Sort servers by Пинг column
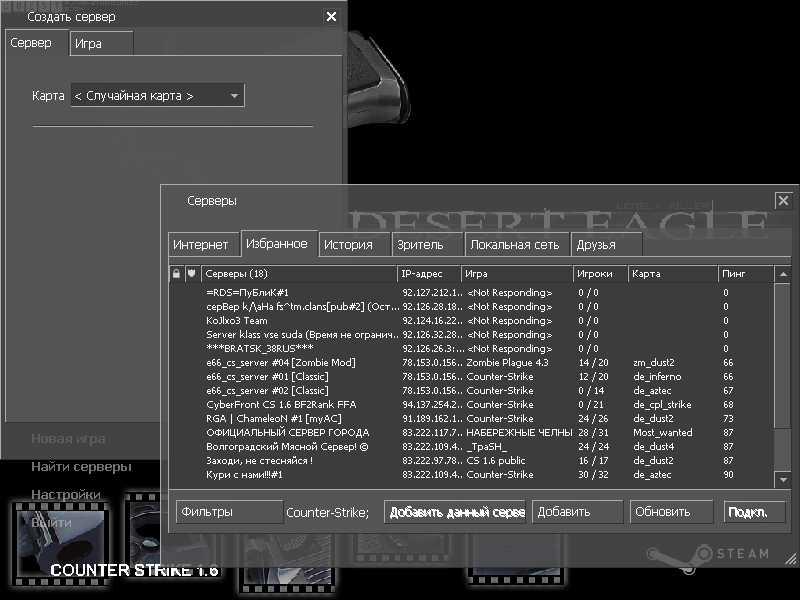Image resolution: width=800 pixels, height=600 pixels. (x=745, y=273)
